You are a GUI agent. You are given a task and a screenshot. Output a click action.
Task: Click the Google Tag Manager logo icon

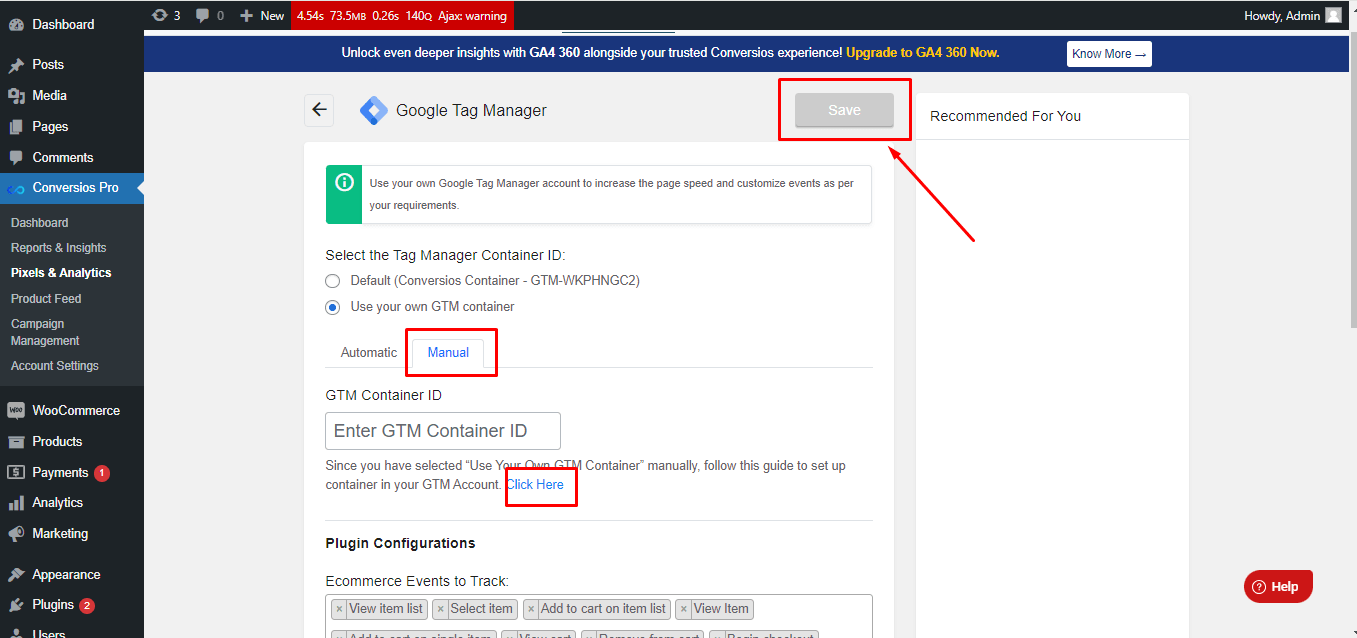(373, 110)
